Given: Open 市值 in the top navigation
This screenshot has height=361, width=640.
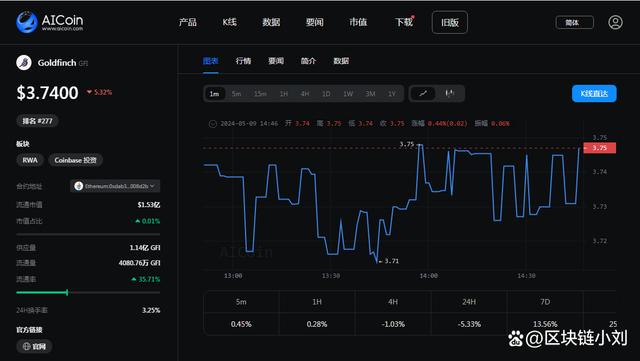Looking at the screenshot, I should (358, 22).
